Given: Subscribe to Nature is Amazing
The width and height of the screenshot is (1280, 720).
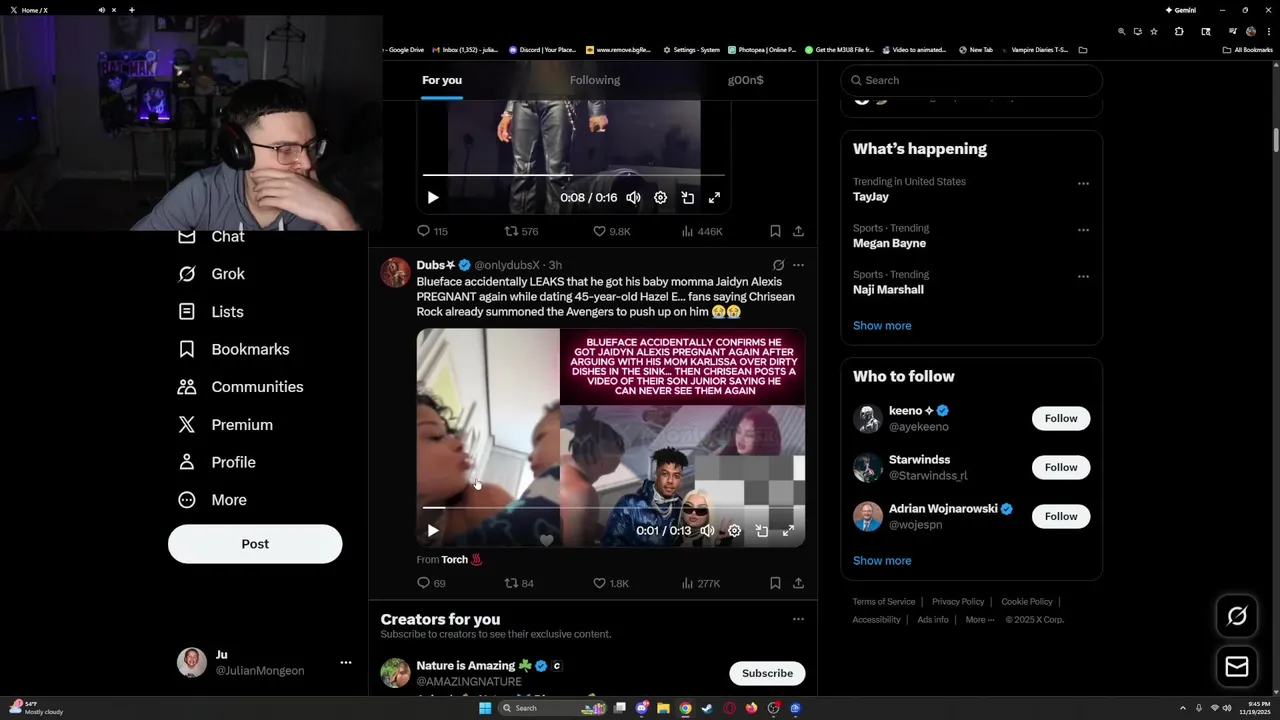Looking at the screenshot, I should coord(767,673).
